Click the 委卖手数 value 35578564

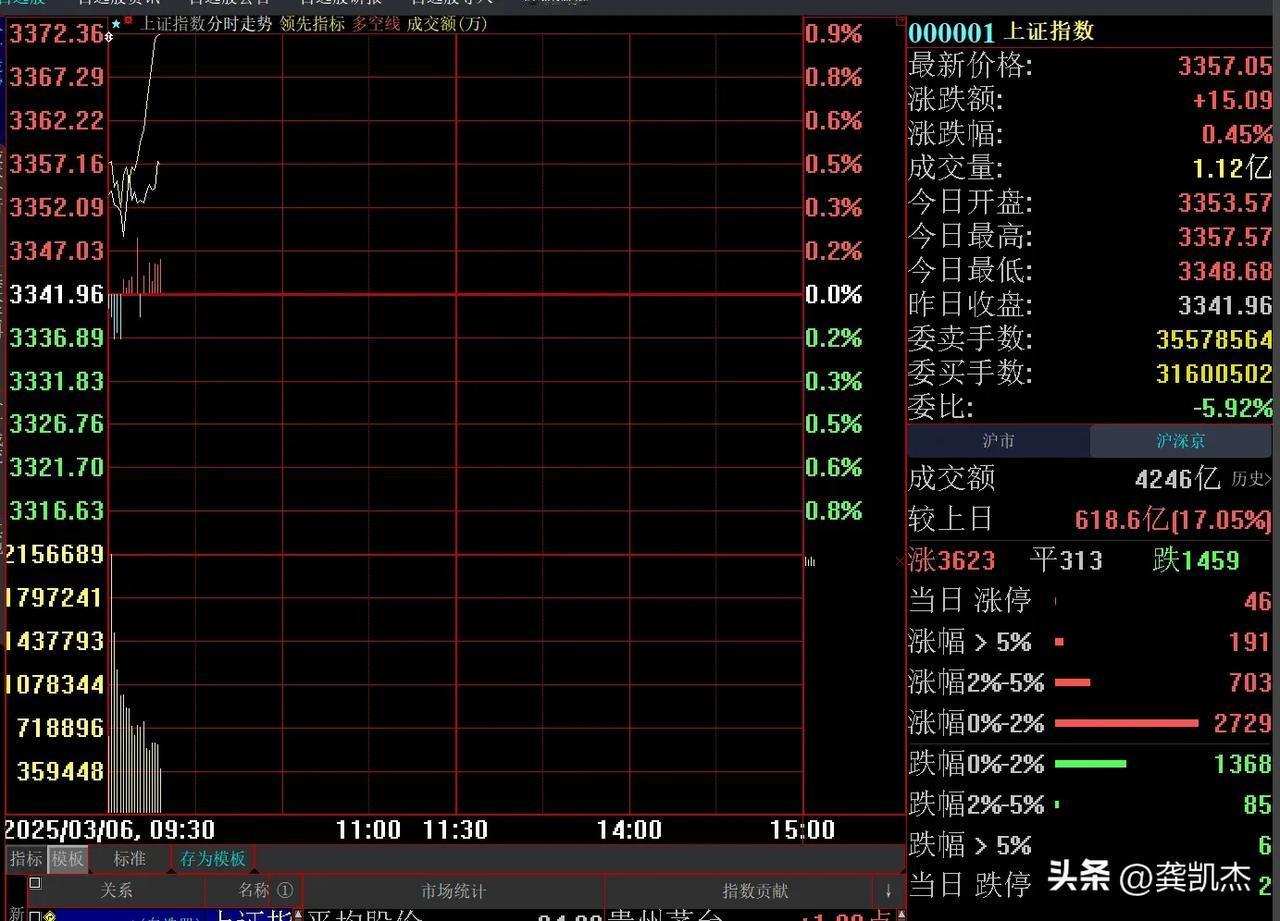(1214, 340)
